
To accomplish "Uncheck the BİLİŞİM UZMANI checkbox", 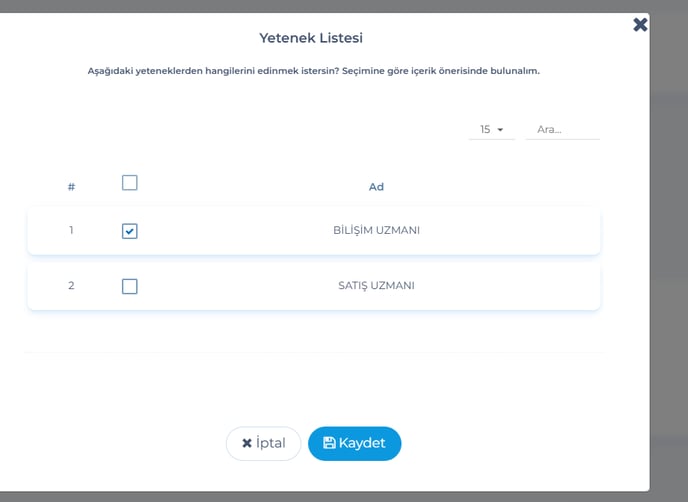I will tap(129, 231).
